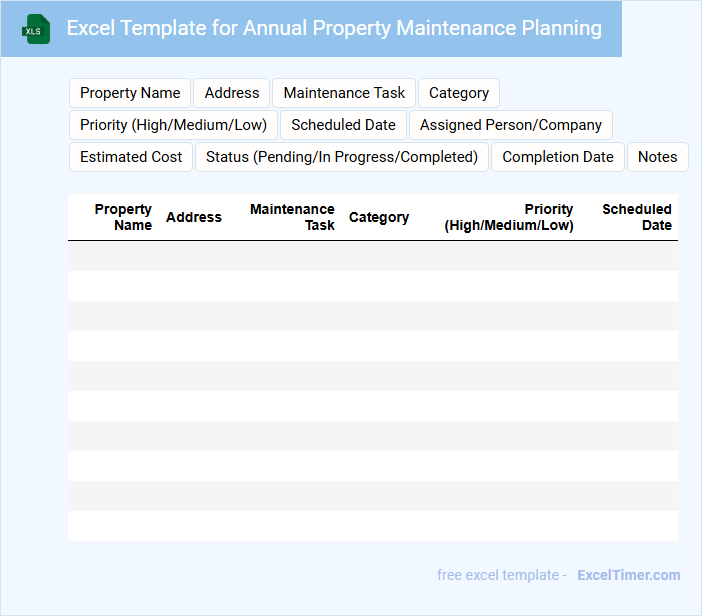The image size is (702, 616).
Task: Select the Maintenance Task column header
Action: [292, 217]
